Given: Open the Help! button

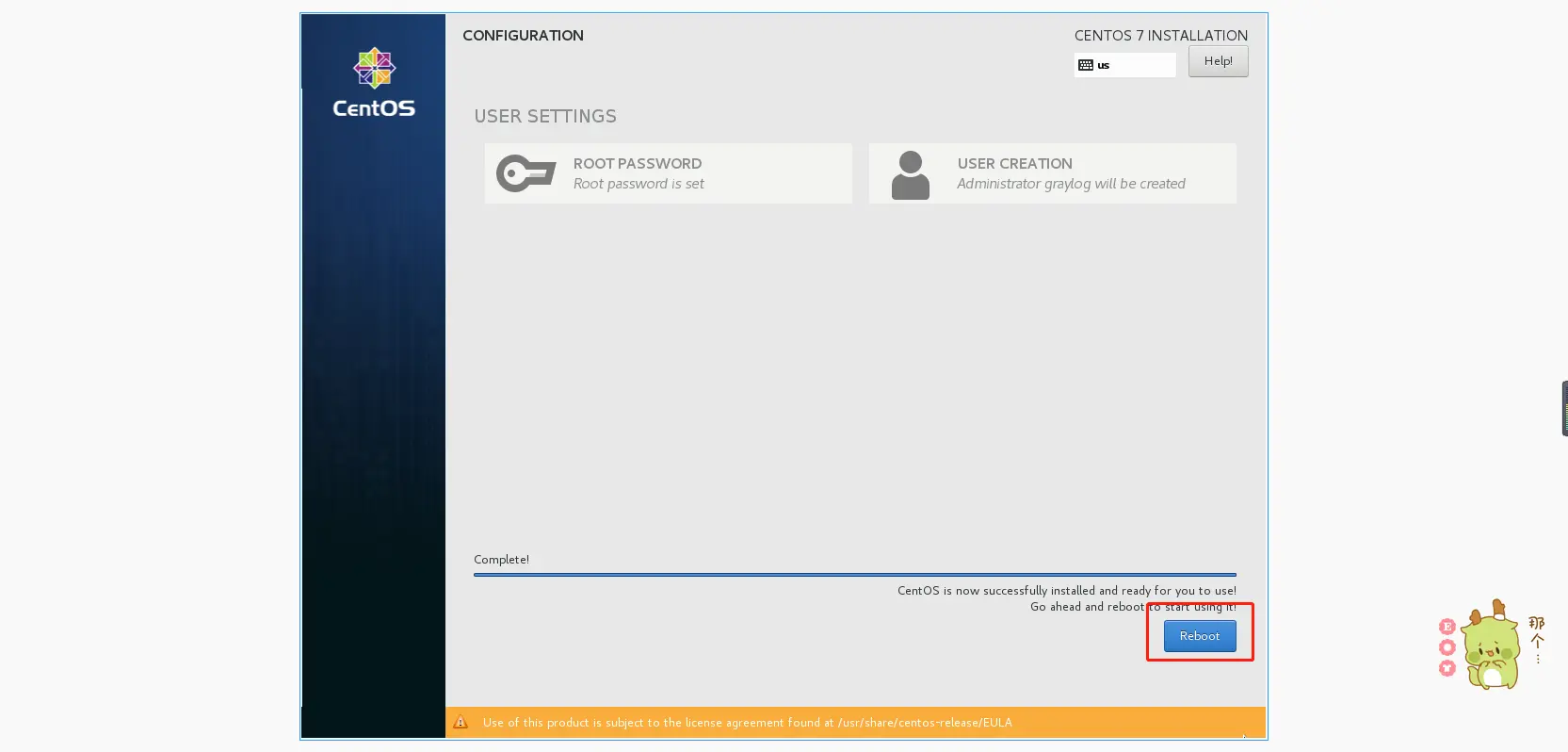Looking at the screenshot, I should (x=1218, y=61).
